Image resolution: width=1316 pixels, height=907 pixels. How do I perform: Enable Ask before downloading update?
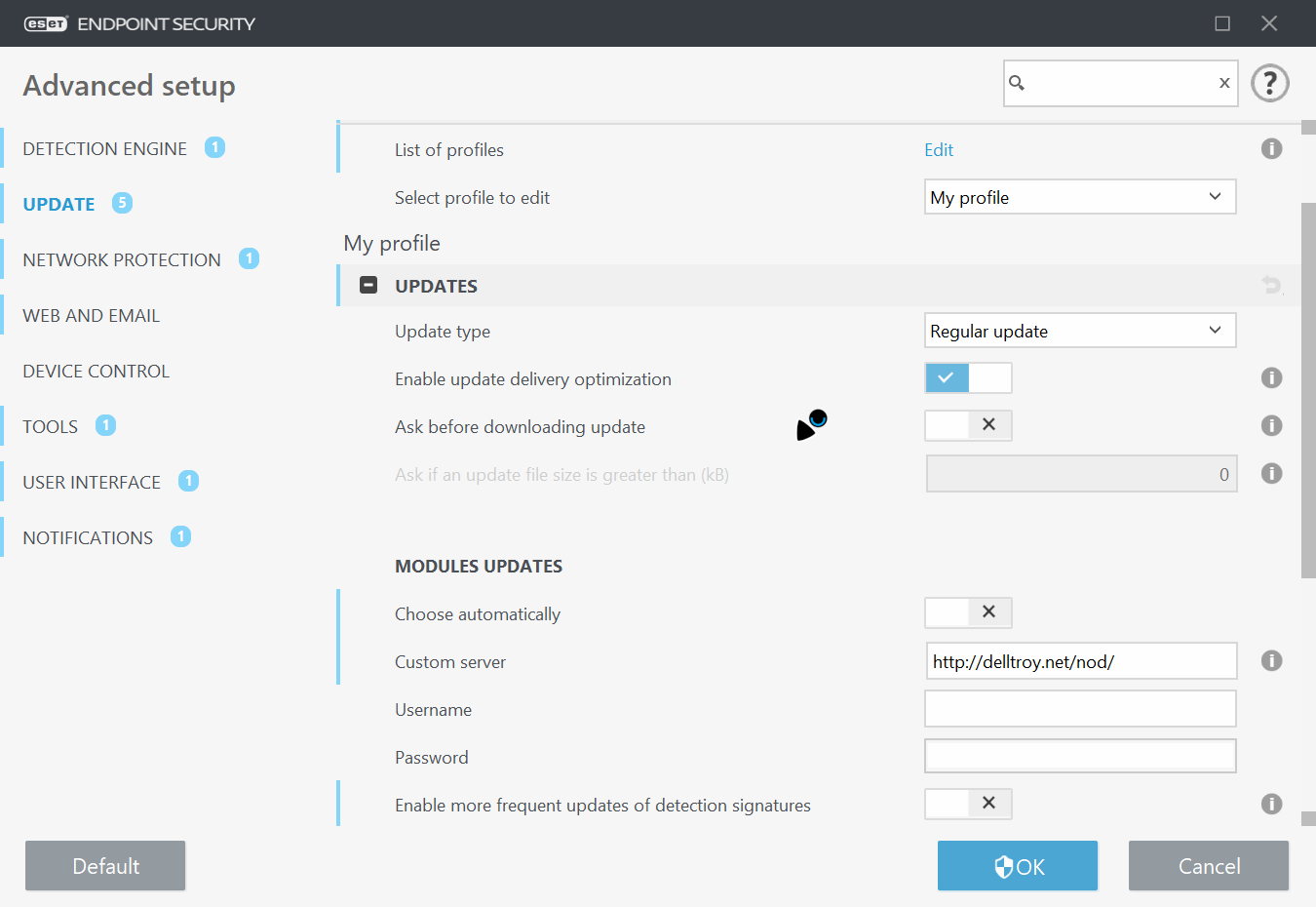tap(968, 425)
